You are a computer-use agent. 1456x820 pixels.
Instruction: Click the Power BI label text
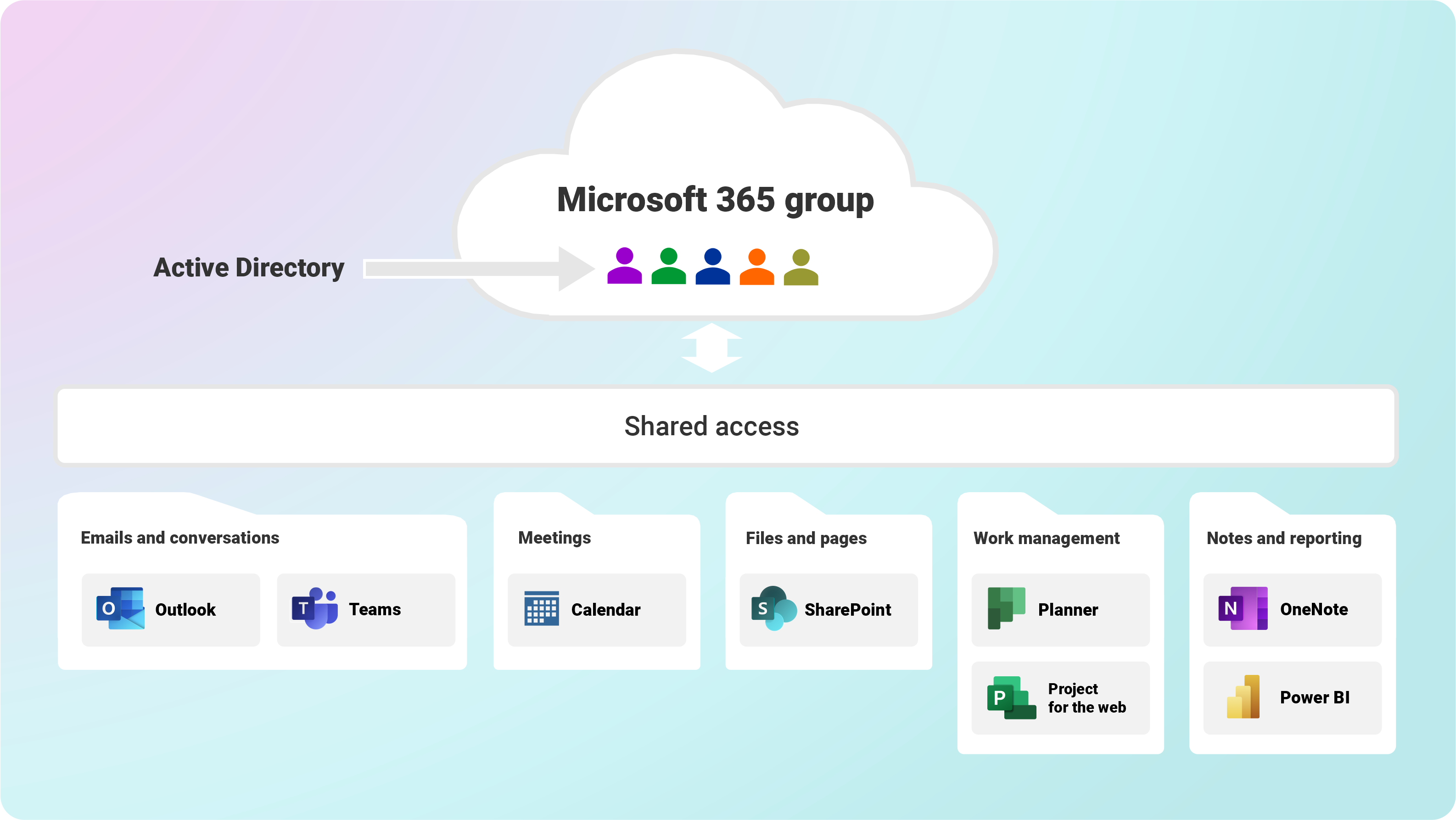tap(1315, 698)
